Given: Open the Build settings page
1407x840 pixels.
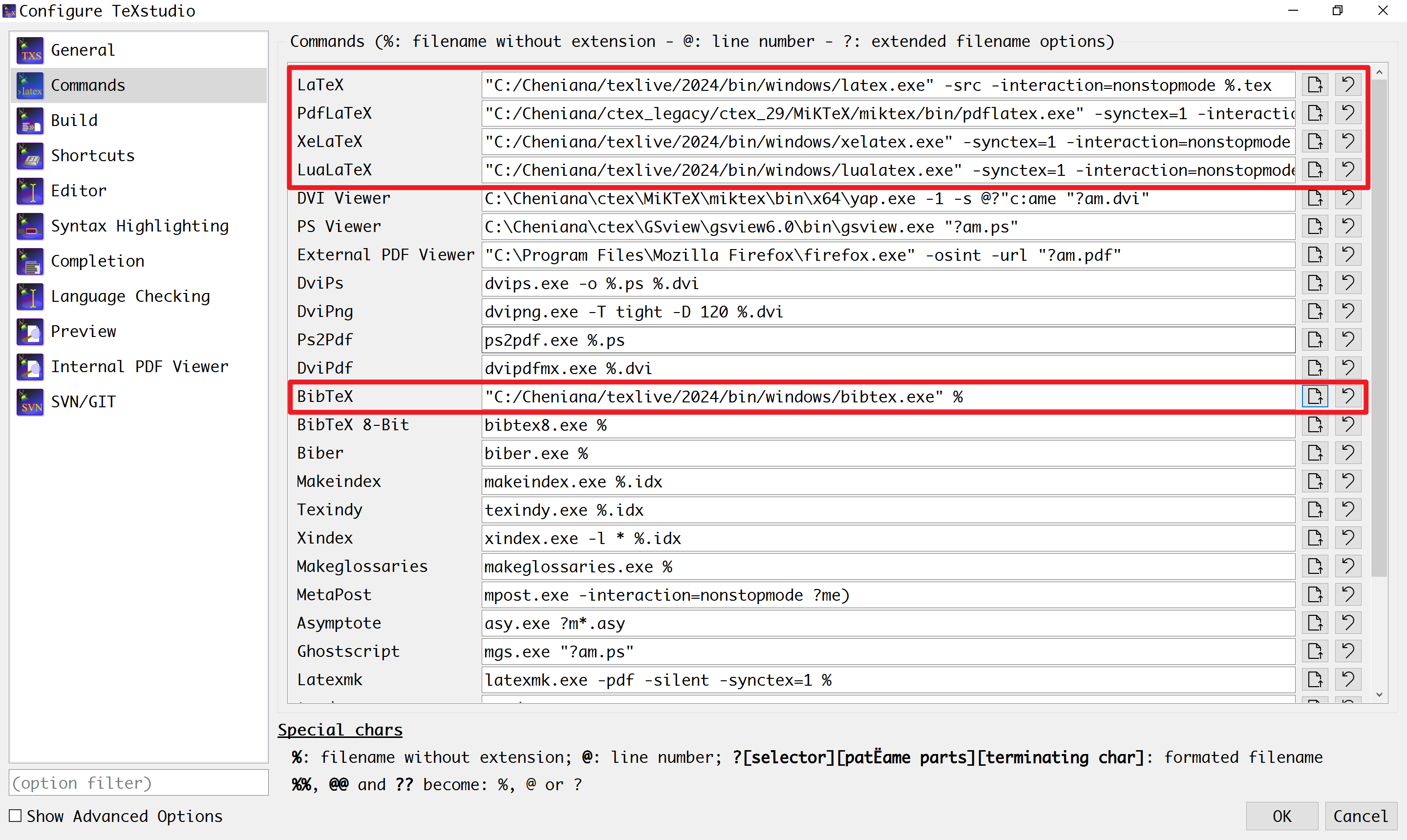Looking at the screenshot, I should click(x=138, y=121).
